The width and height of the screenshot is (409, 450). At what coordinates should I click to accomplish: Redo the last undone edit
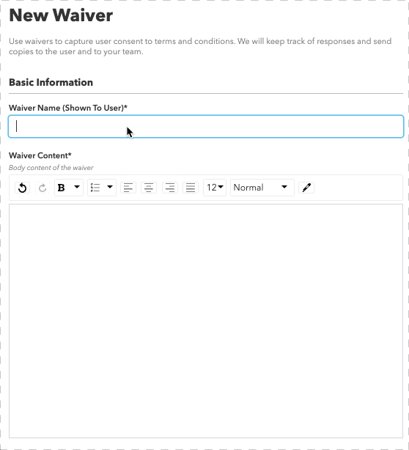[x=42, y=188]
